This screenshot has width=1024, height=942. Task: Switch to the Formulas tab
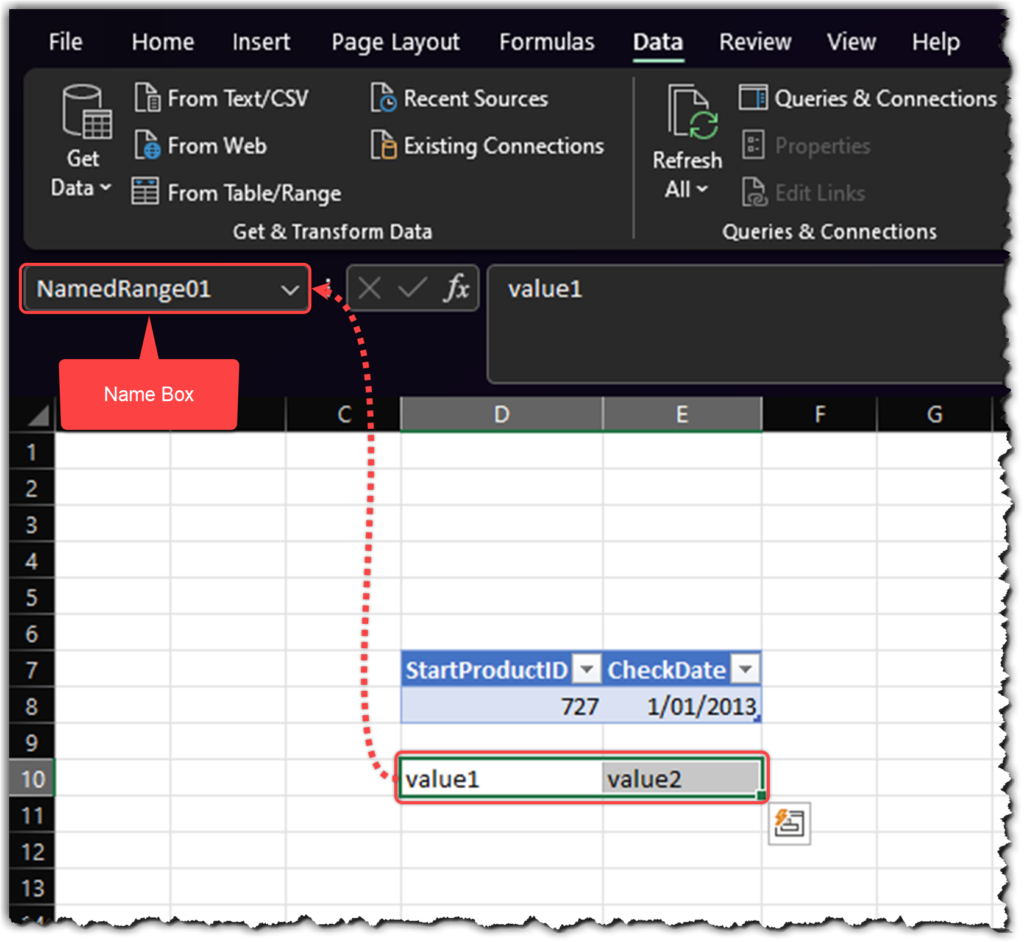coord(547,42)
